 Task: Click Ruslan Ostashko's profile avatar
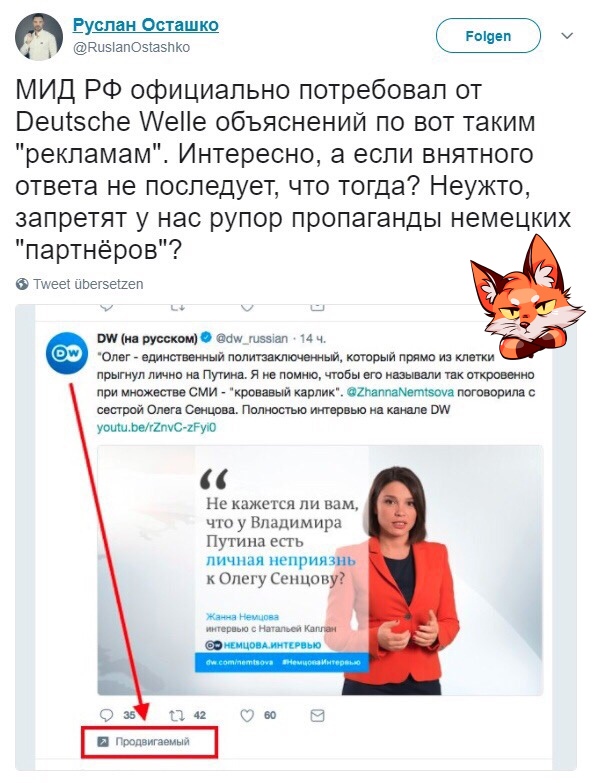tap(39, 37)
